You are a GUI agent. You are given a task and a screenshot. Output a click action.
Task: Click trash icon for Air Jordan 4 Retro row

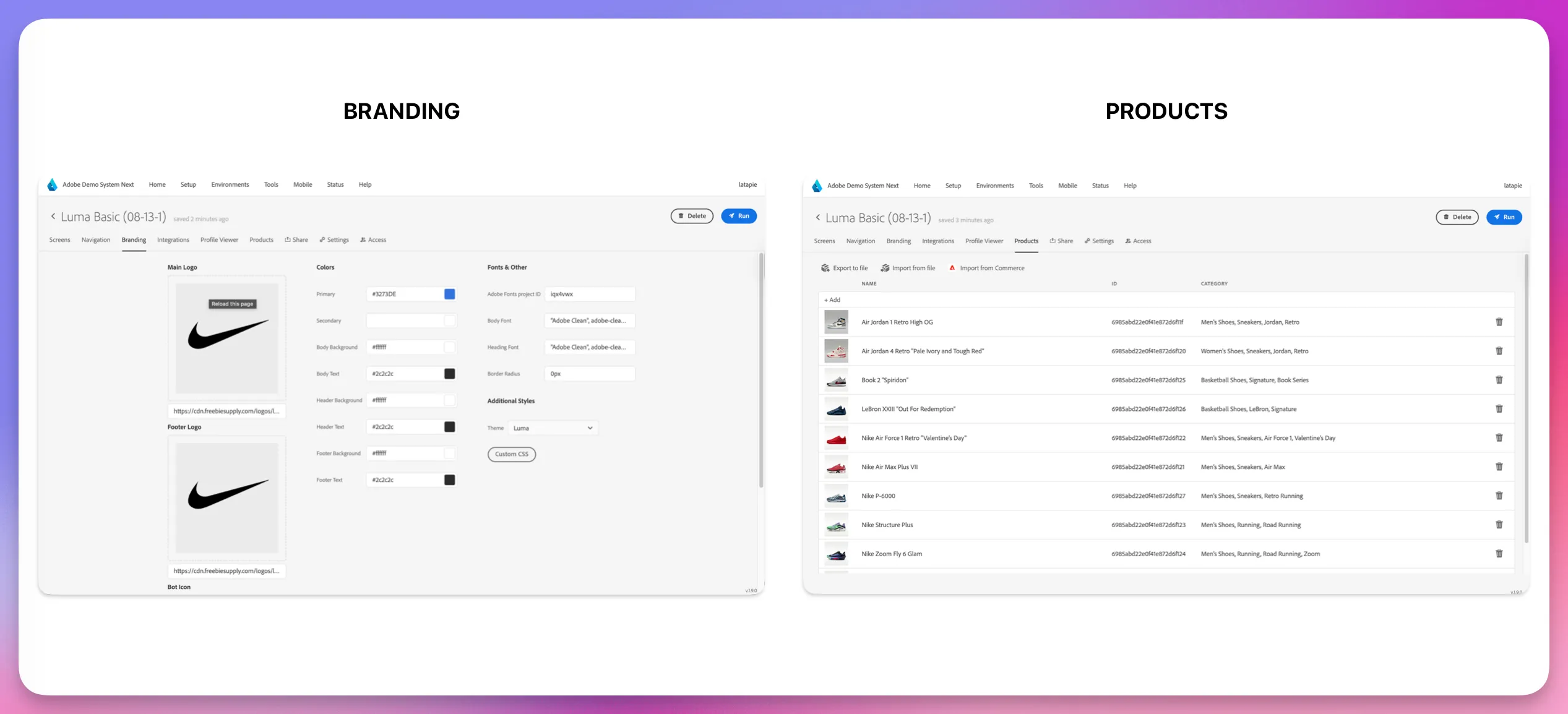pyautogui.click(x=1499, y=351)
